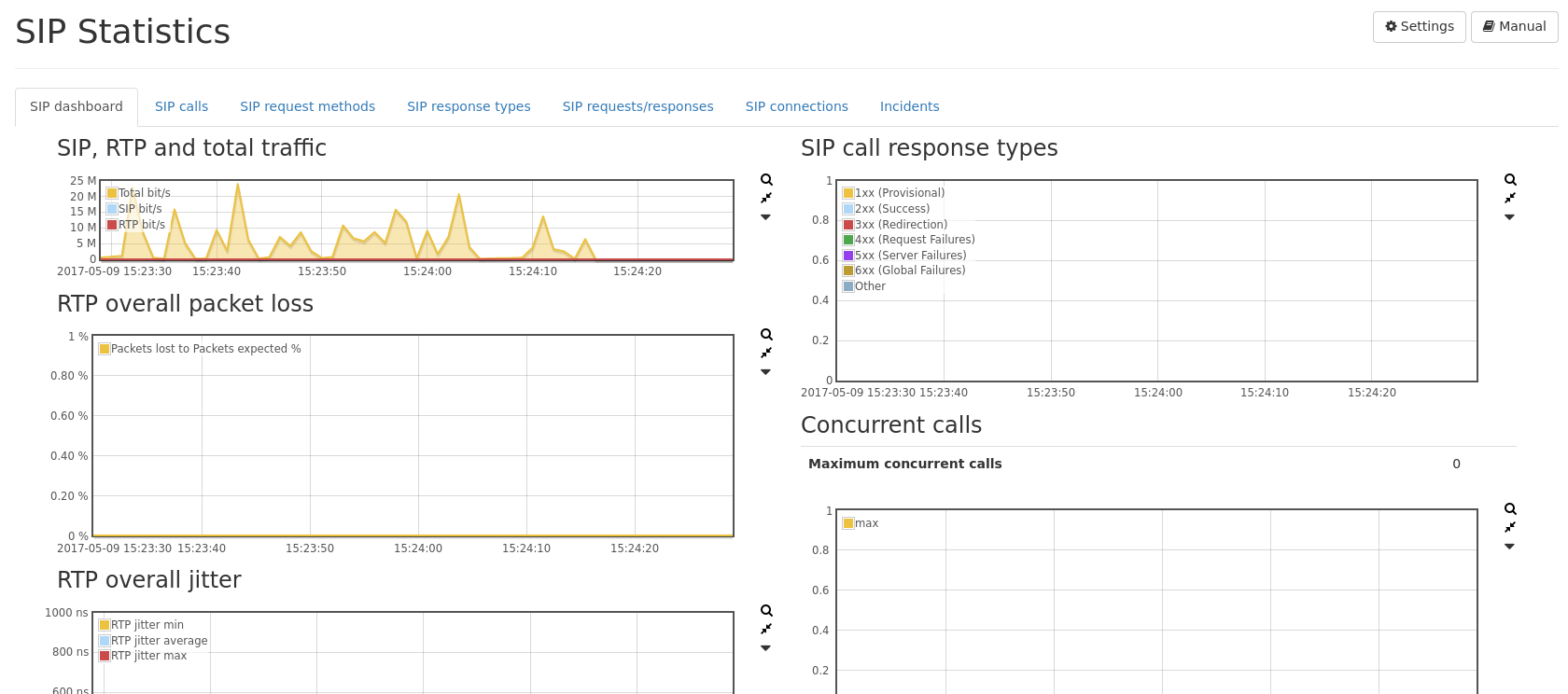This screenshot has height=694, width=1568.
Task: Toggle 6xx (Global Failures) legend entry
Action: click(x=904, y=271)
